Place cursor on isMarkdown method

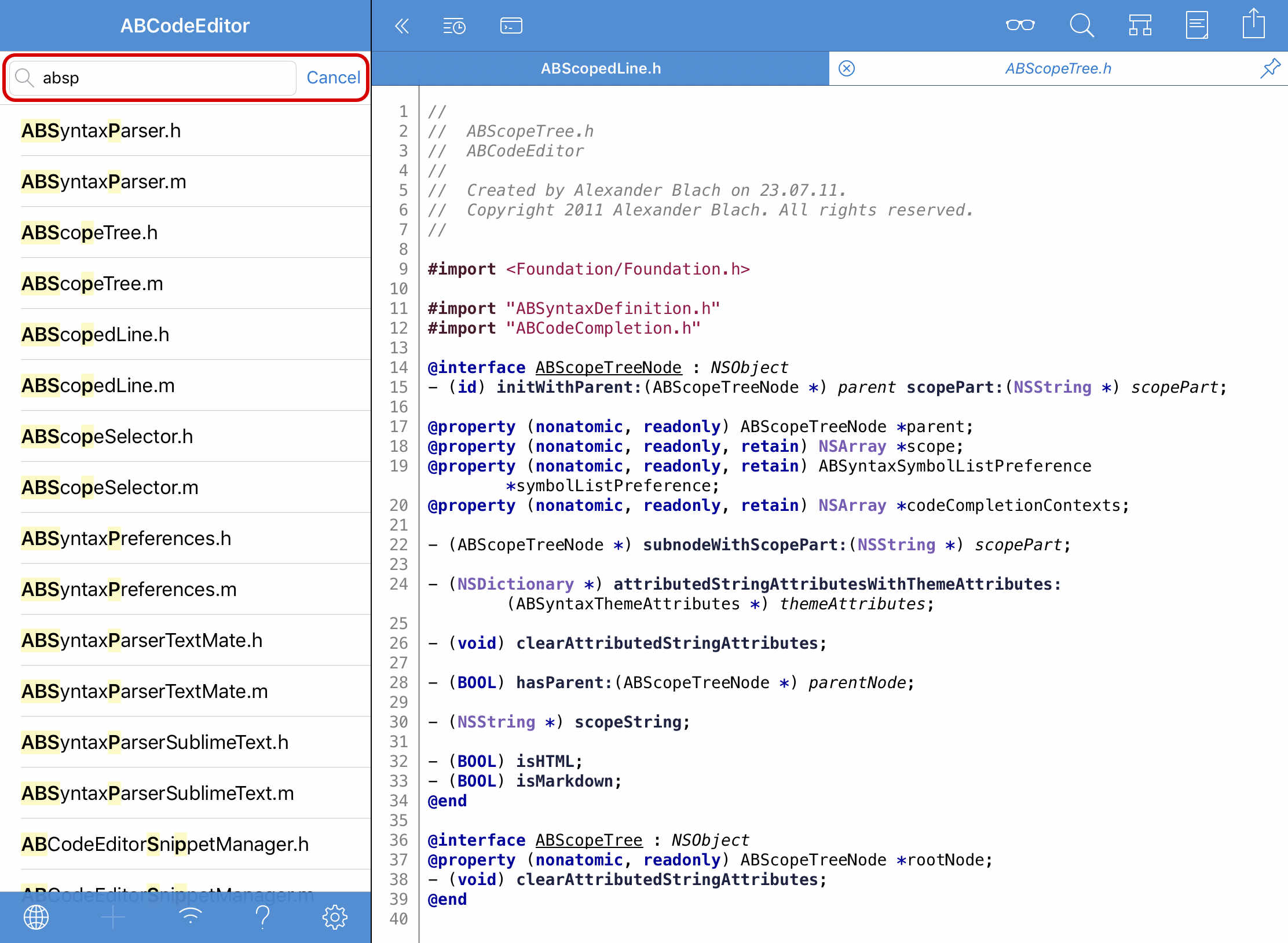564,781
